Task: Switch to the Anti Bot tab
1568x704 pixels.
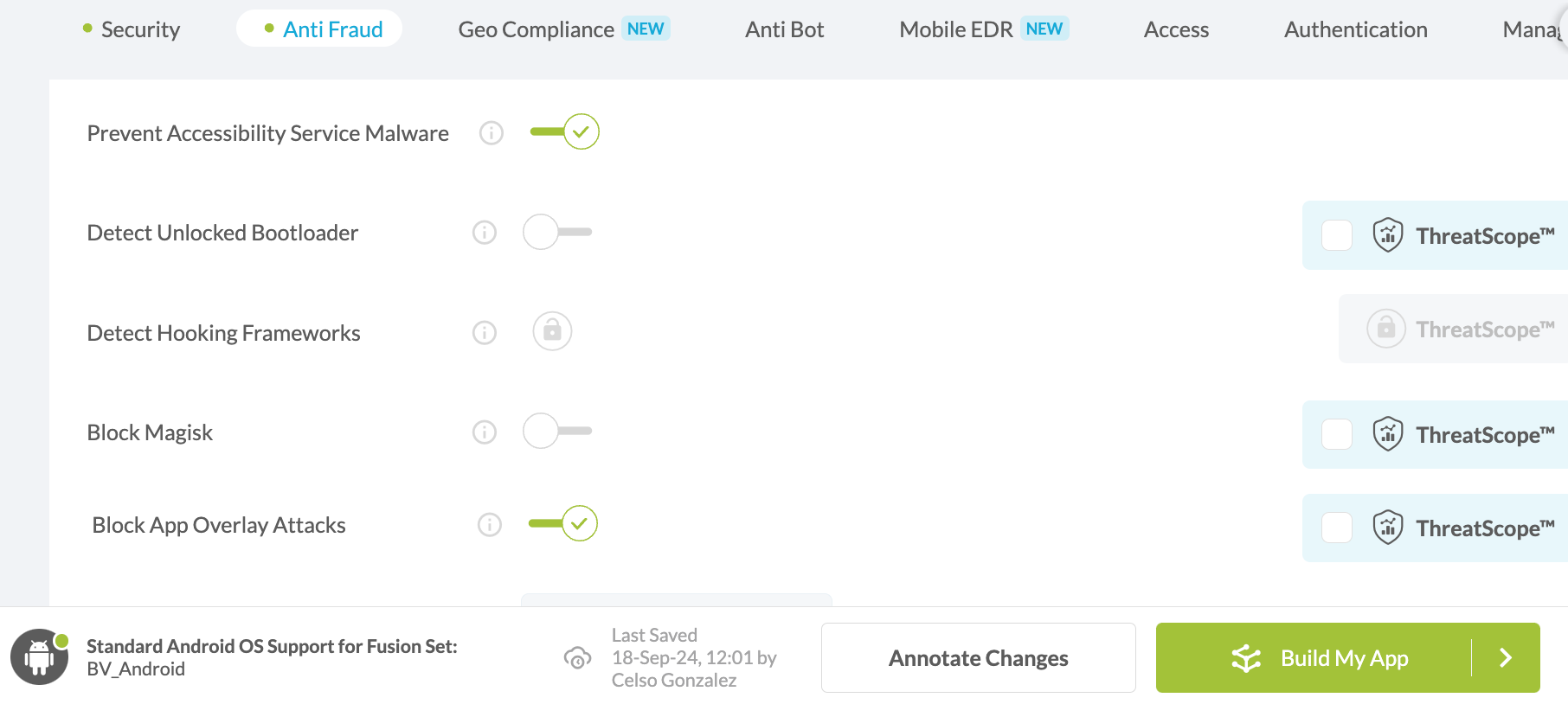Action: coord(784,29)
